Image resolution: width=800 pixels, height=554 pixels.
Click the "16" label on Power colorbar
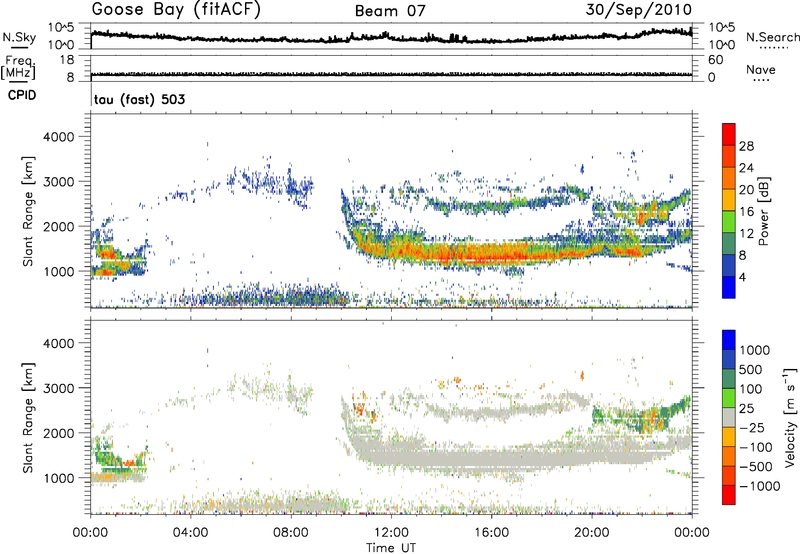(746, 212)
